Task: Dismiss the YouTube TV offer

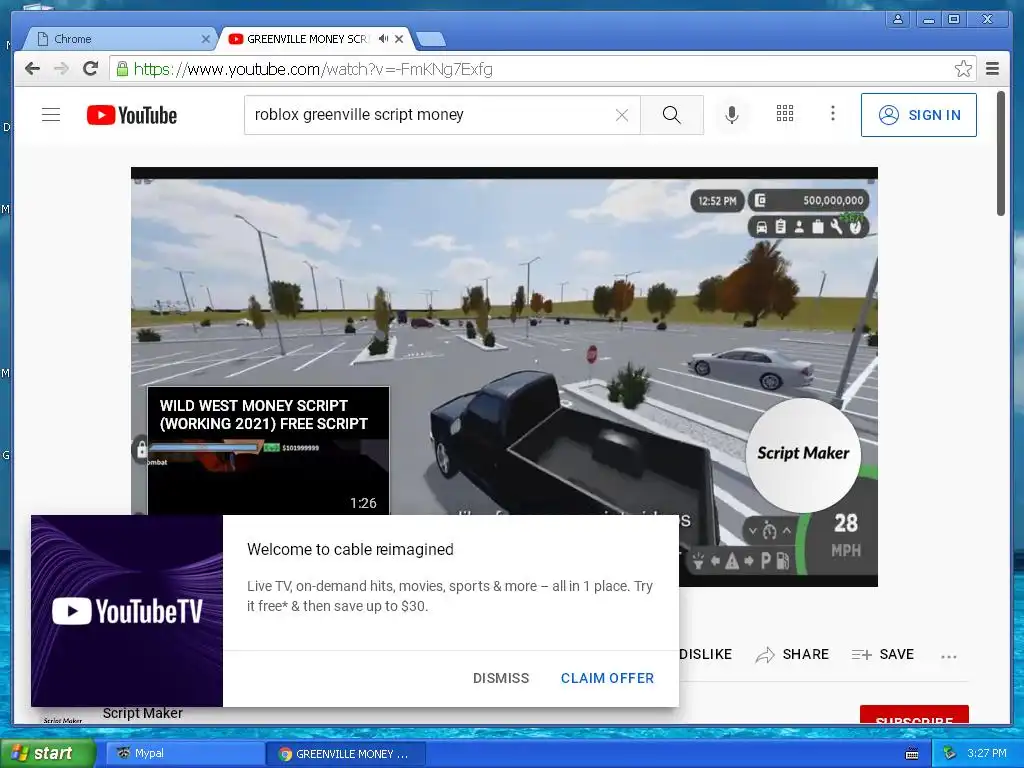Action: (501, 678)
